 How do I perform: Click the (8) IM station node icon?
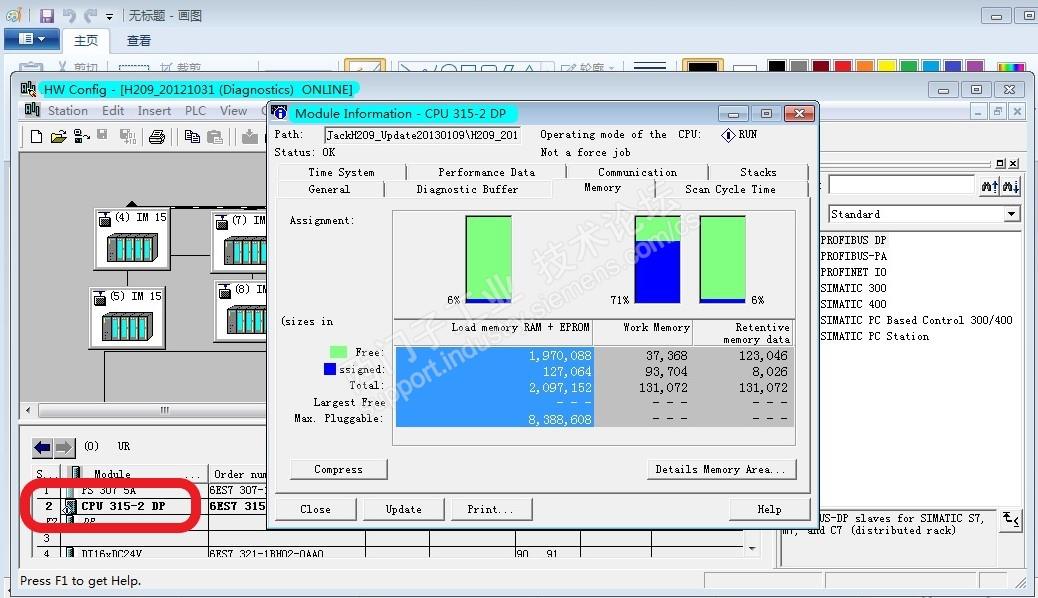pyautogui.click(x=241, y=311)
